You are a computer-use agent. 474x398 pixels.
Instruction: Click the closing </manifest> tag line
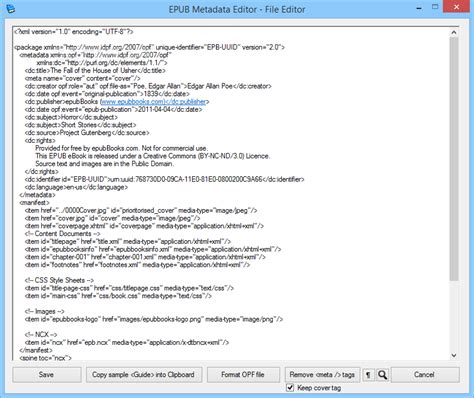point(36,350)
